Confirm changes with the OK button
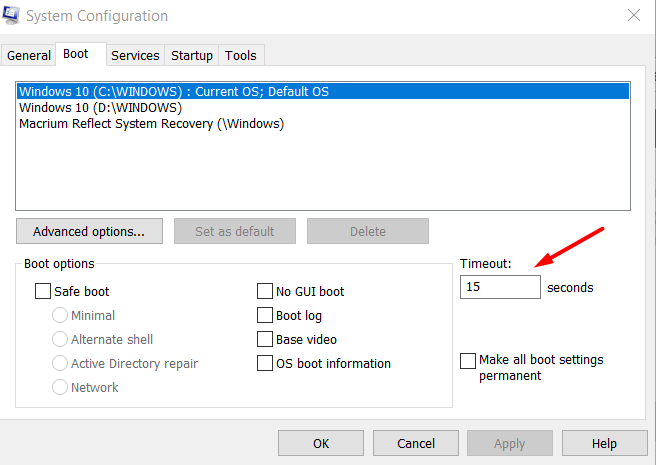Screen dimensions: 656x465 [x=321, y=443]
